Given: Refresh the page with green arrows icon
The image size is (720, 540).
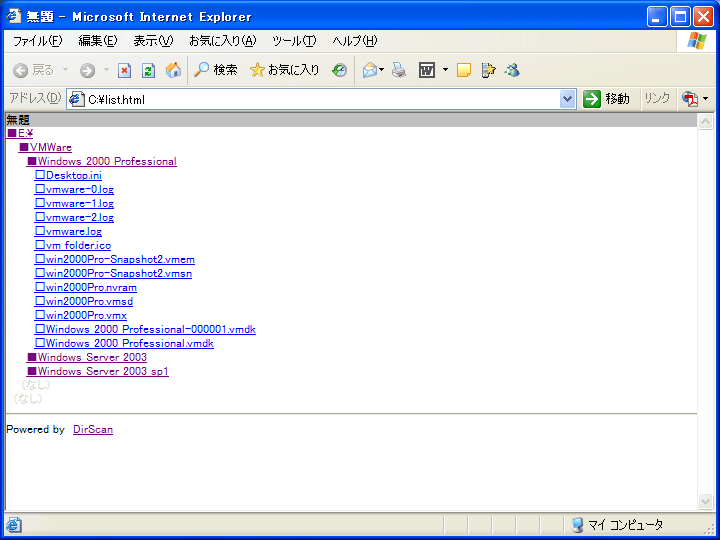Looking at the screenshot, I should point(148,70).
